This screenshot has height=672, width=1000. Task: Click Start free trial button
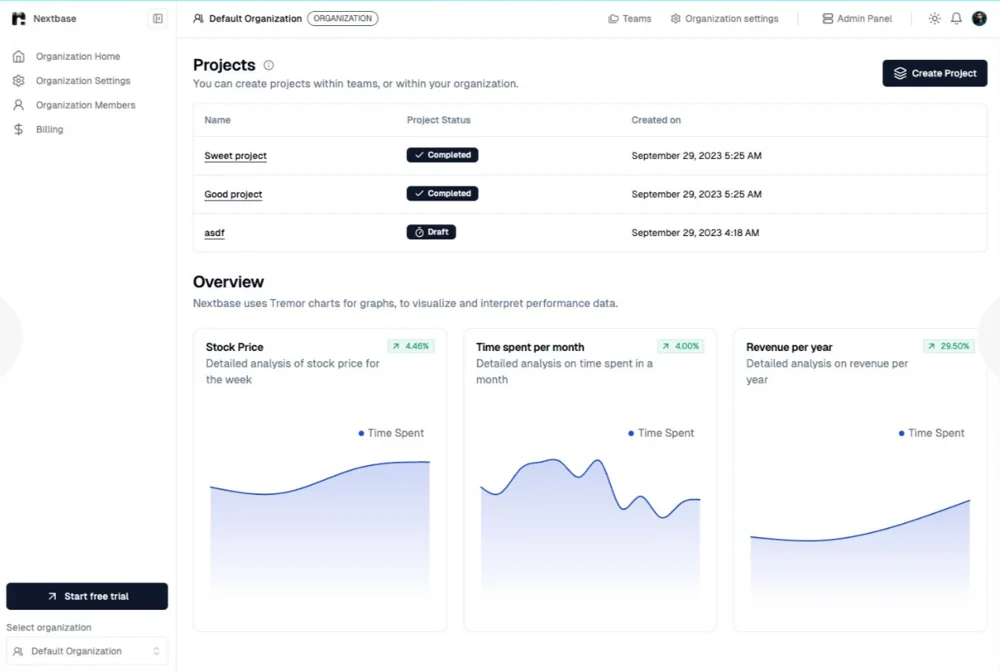click(x=87, y=596)
